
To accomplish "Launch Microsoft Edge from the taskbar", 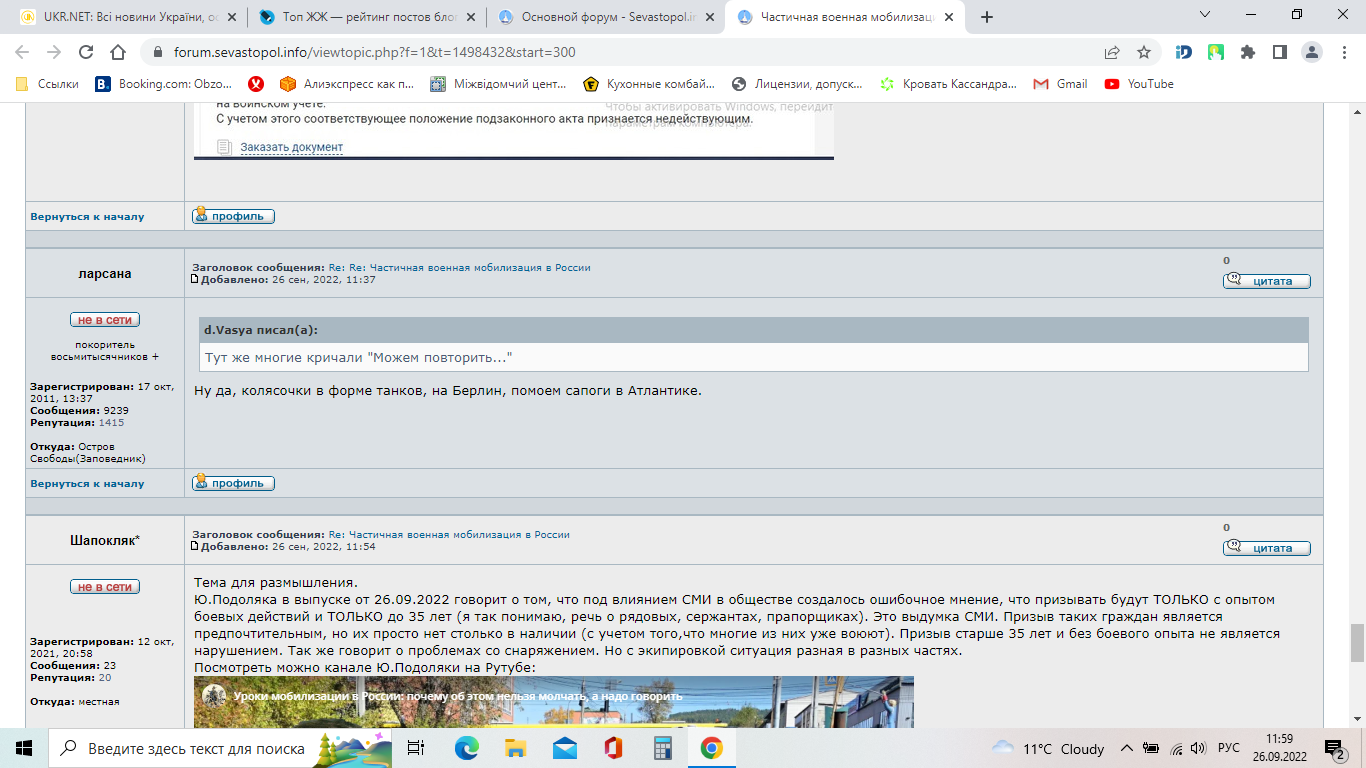I will (466, 748).
